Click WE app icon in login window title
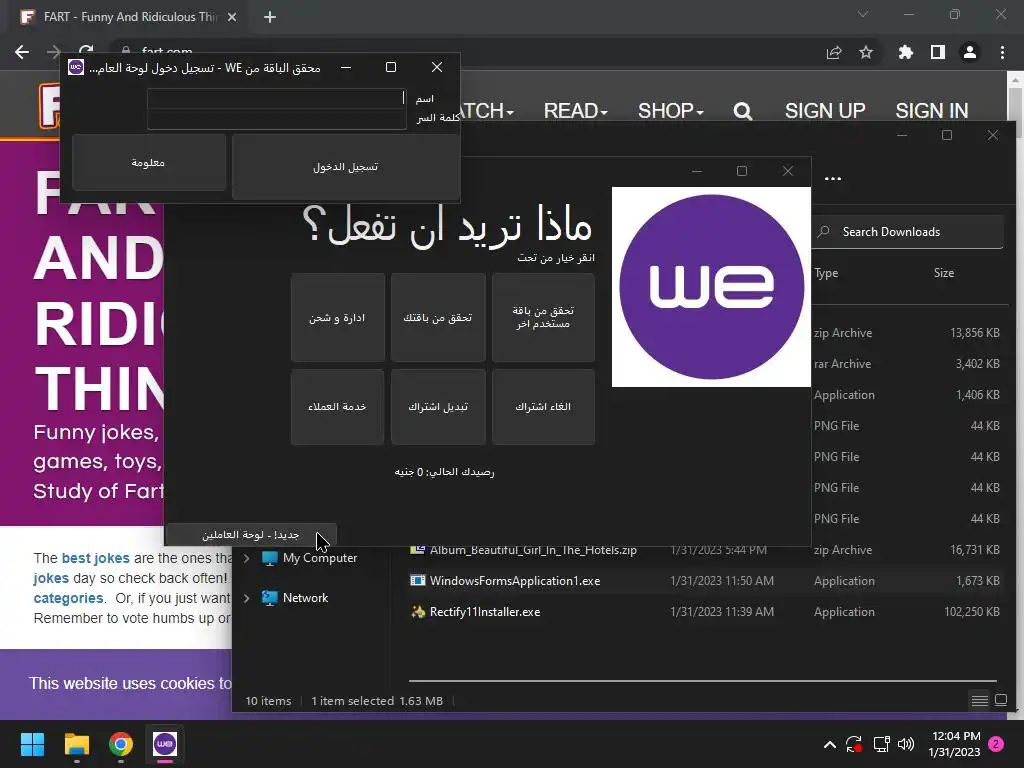 click(76, 67)
